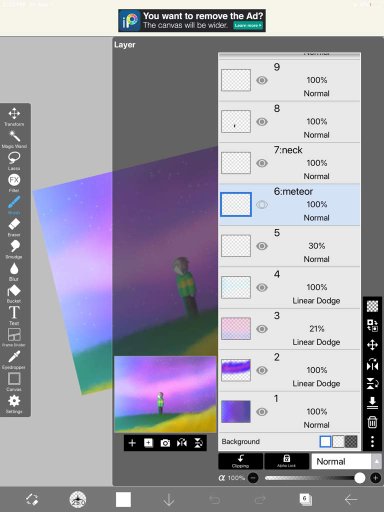
Task: Activate the Bucket fill tool
Action: tap(14, 294)
